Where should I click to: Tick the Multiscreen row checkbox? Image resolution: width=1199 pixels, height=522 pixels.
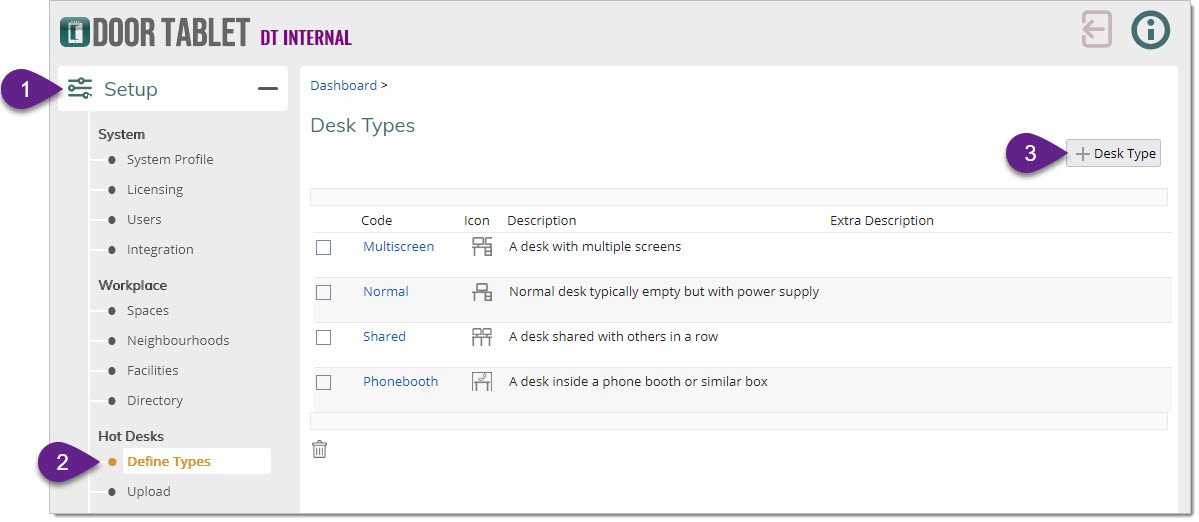coord(323,247)
